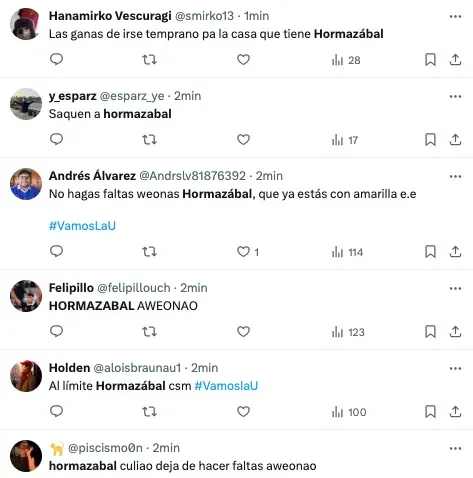Viewport: 473px width, 478px height.
Task: Open #VamoslaU hashtag in Holden's tweet
Action: [x=226, y=386]
